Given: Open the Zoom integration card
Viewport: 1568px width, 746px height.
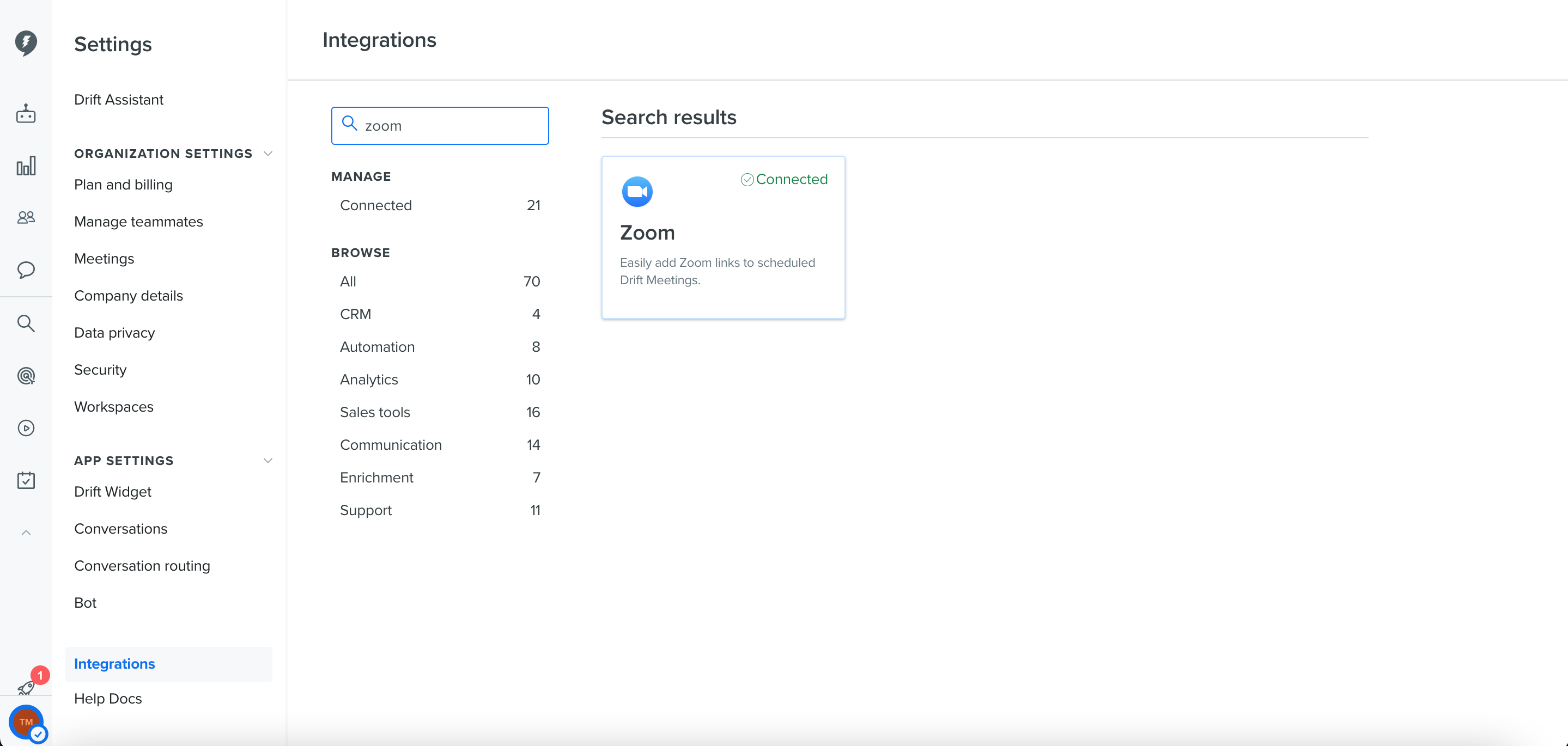Looking at the screenshot, I should (x=723, y=237).
